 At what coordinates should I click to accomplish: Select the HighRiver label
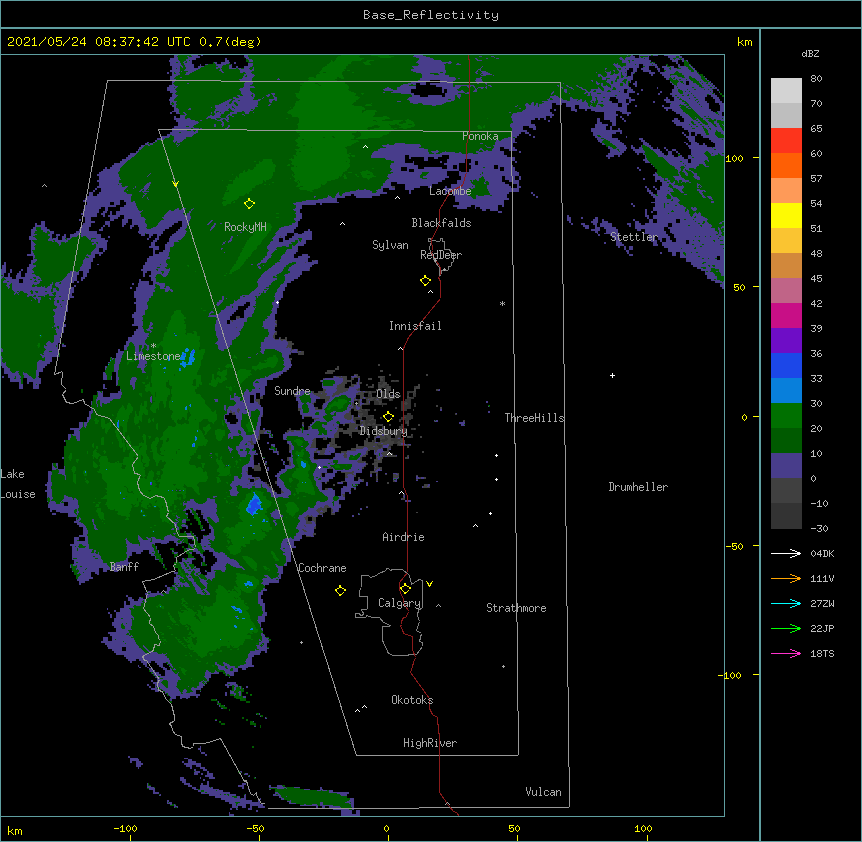430,743
